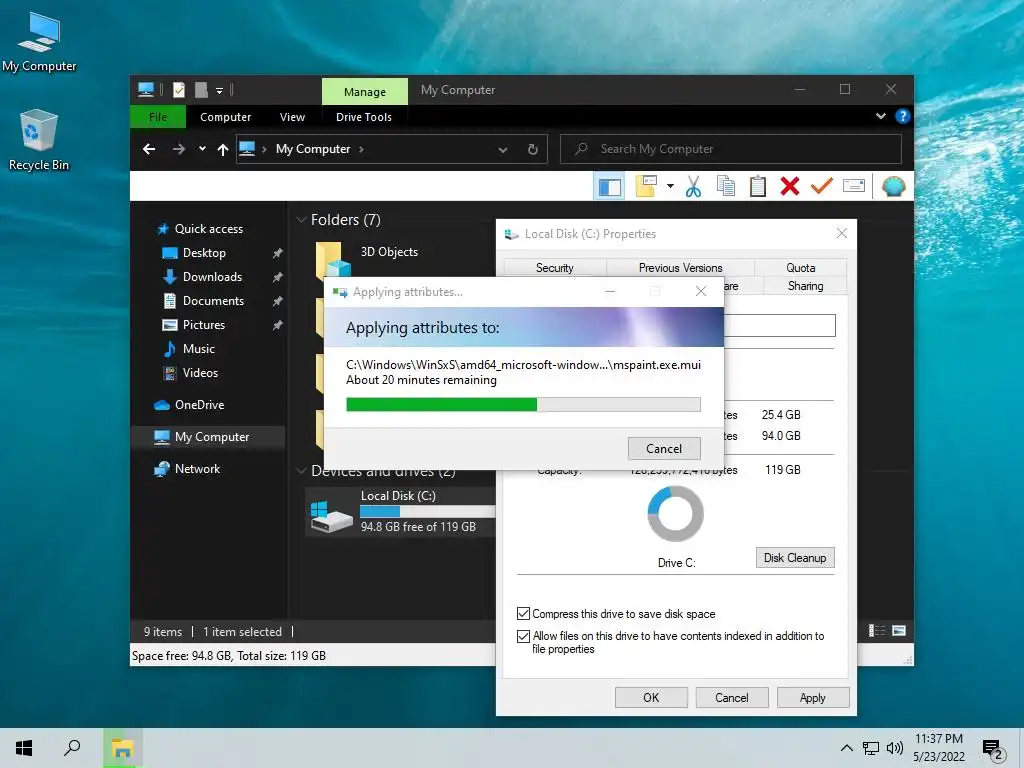This screenshot has width=1024, height=768.
Task: Open the notification center icon
Action: point(993,749)
